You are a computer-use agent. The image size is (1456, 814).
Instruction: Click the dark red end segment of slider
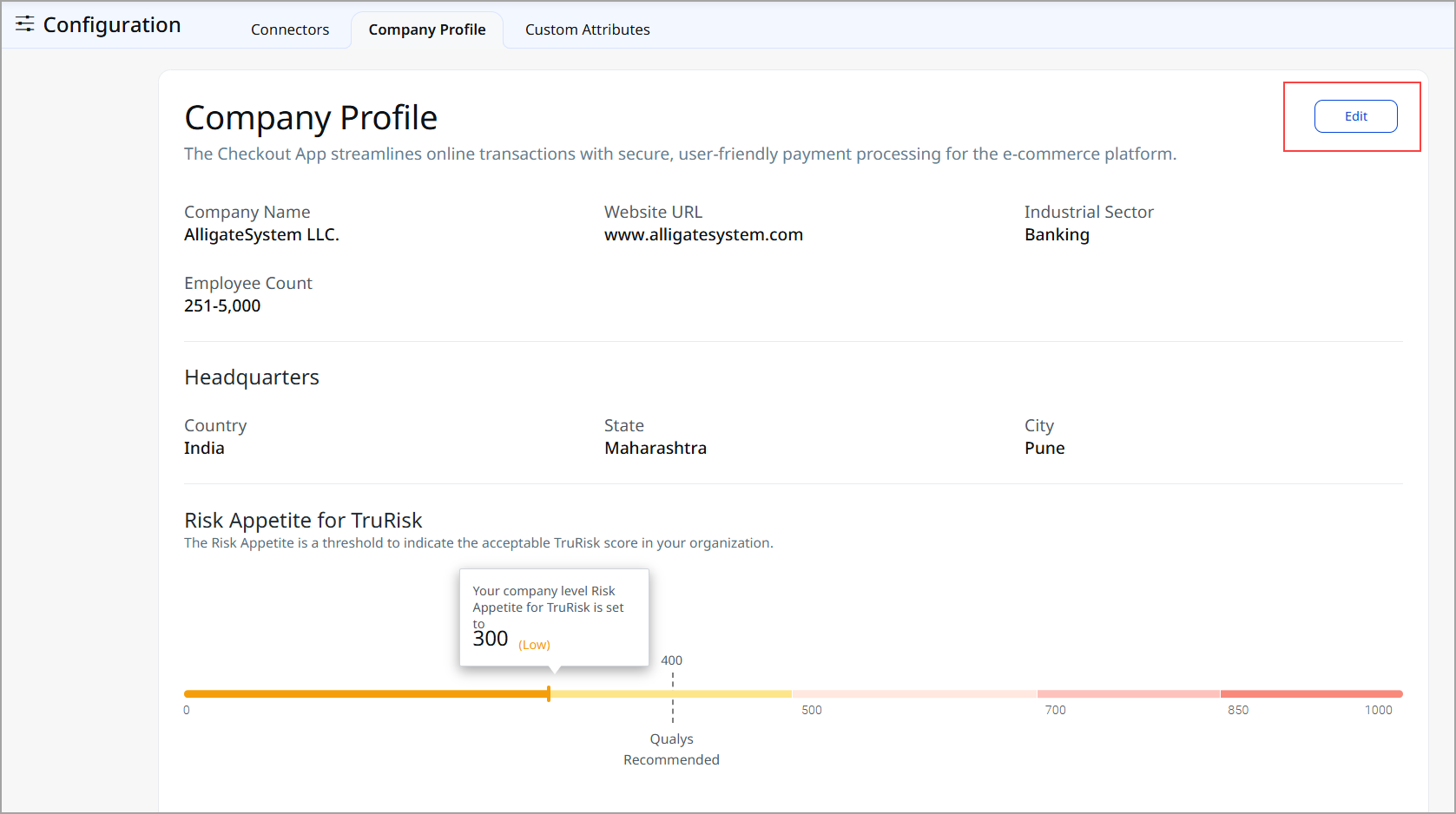(x=1311, y=694)
